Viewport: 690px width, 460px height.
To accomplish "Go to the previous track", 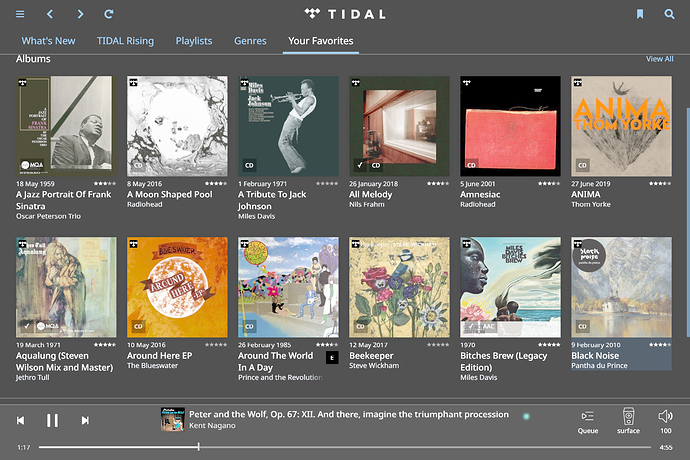I will point(20,420).
